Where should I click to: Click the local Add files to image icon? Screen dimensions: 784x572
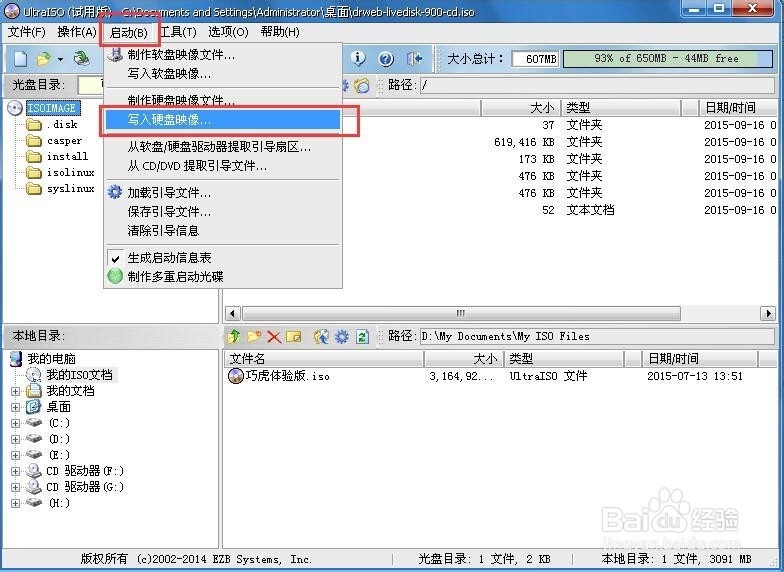pos(321,336)
